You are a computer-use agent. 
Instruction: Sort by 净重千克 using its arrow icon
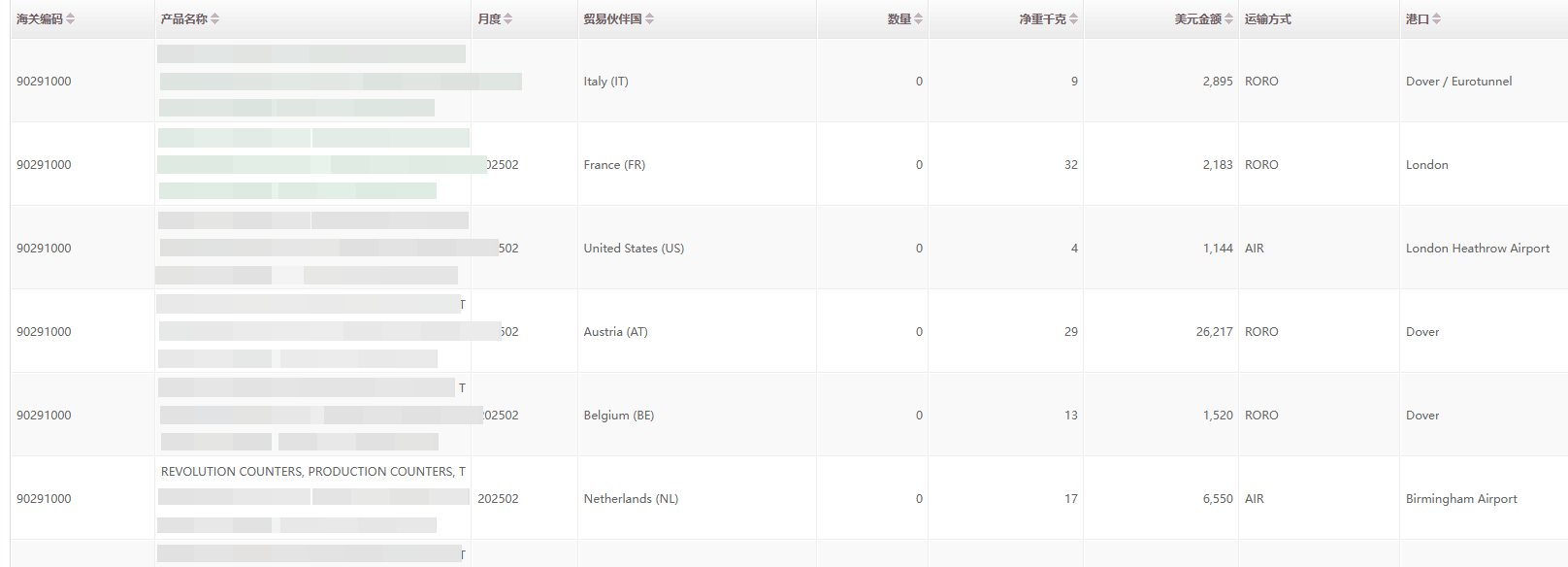(x=1074, y=19)
